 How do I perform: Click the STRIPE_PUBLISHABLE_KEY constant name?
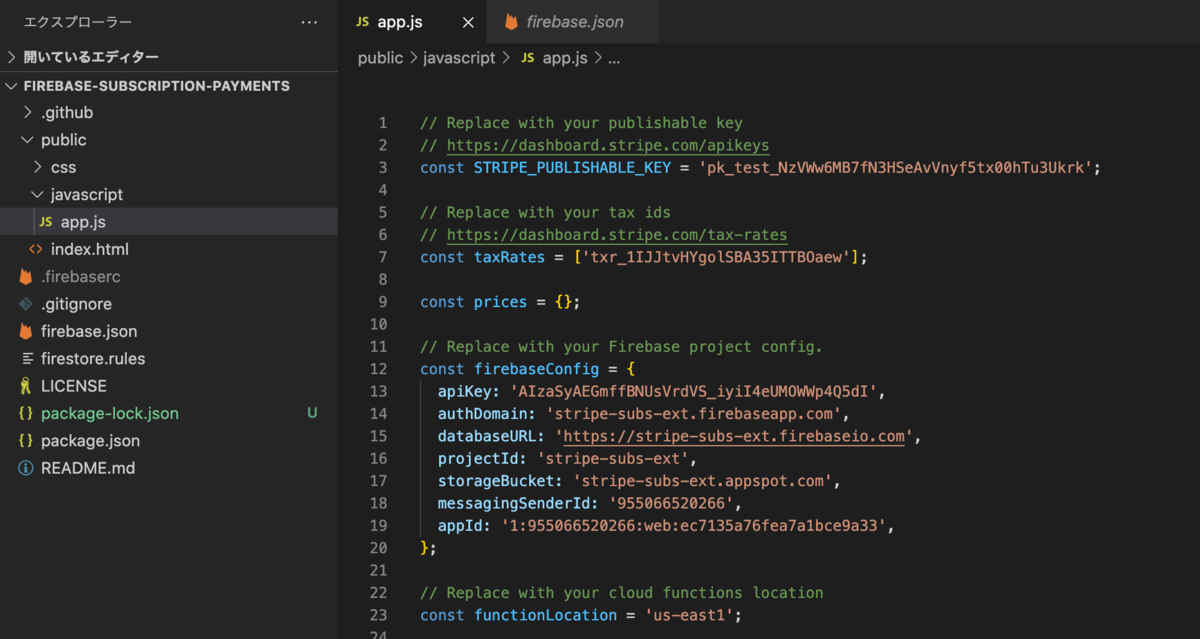point(572,168)
